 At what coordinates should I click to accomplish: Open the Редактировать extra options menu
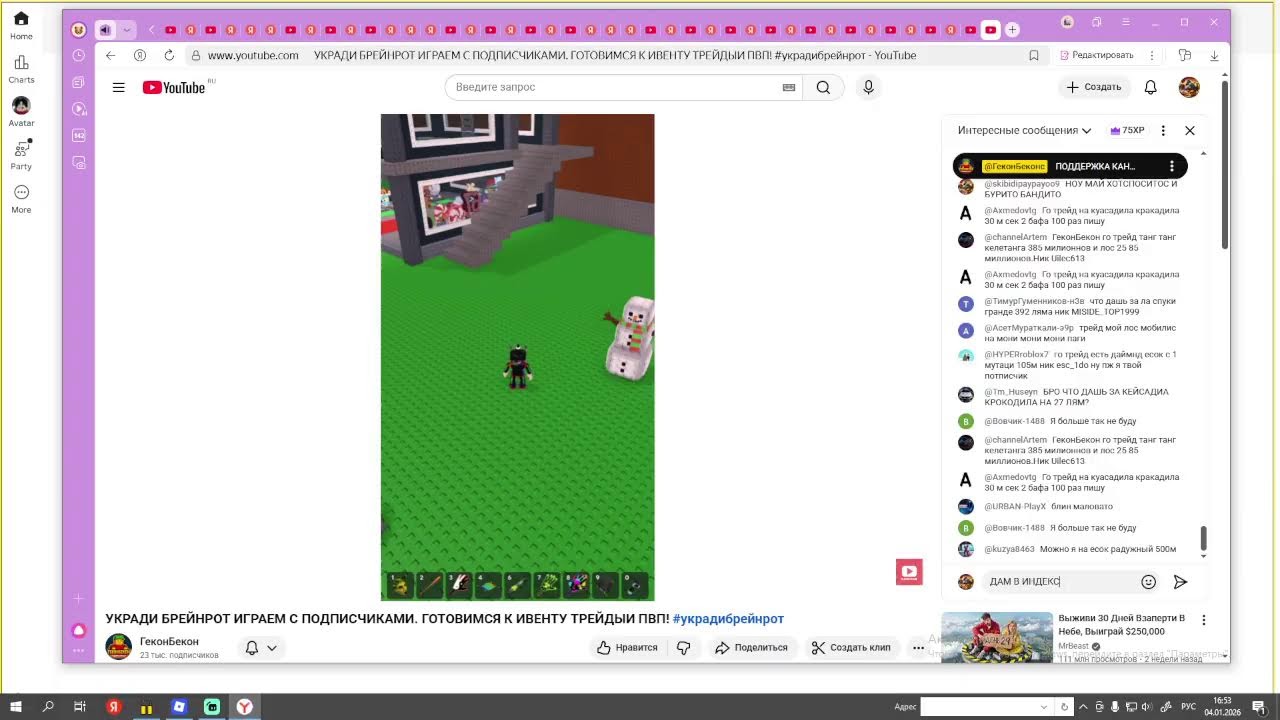1153,55
